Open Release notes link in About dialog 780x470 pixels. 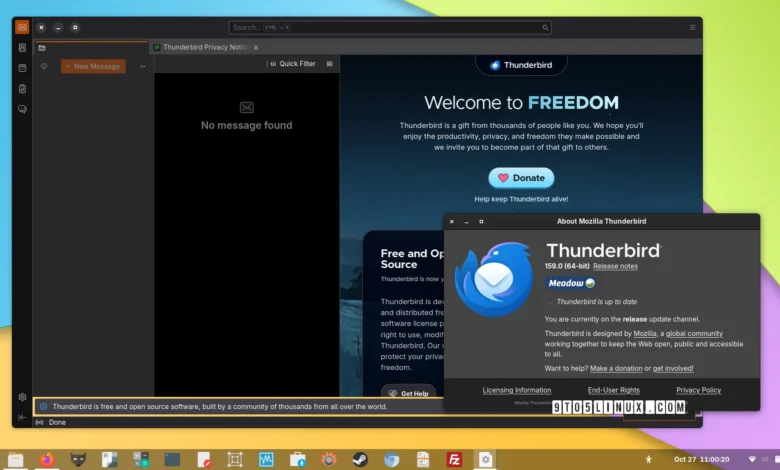tap(615, 266)
